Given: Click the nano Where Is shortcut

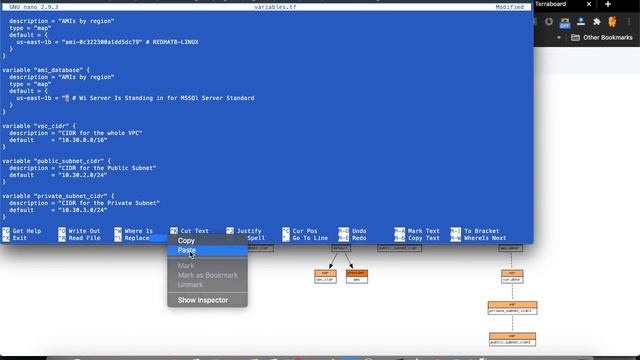Looking at the screenshot, I should click(x=133, y=231).
